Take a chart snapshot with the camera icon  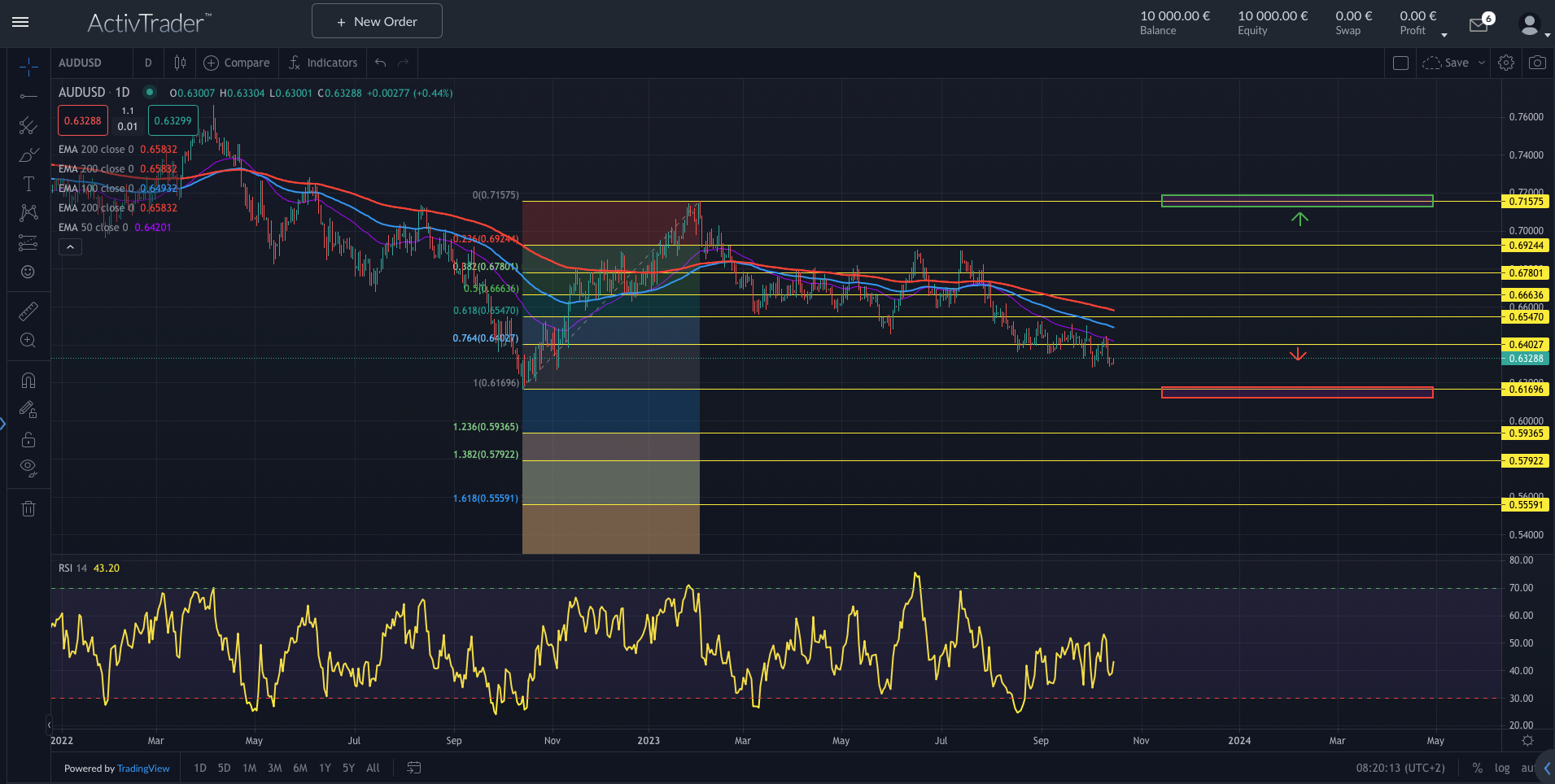[x=1536, y=62]
